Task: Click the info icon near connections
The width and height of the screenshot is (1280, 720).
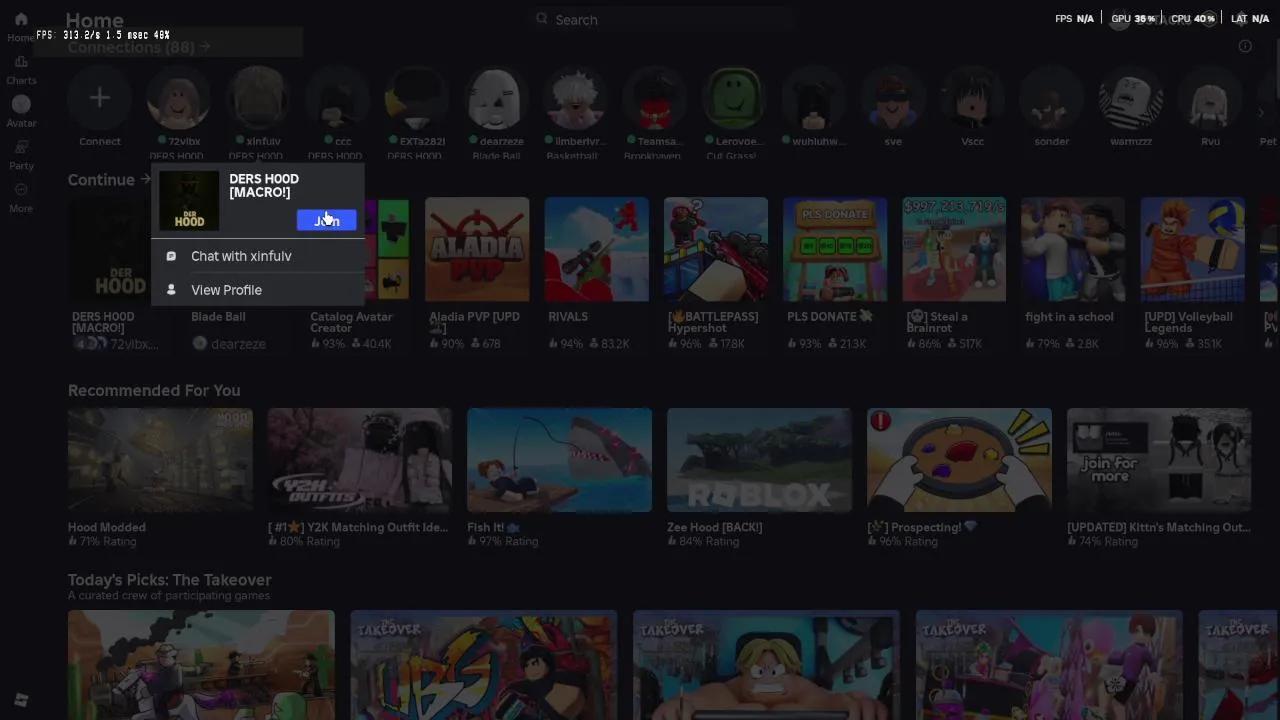Action: pos(1245,46)
